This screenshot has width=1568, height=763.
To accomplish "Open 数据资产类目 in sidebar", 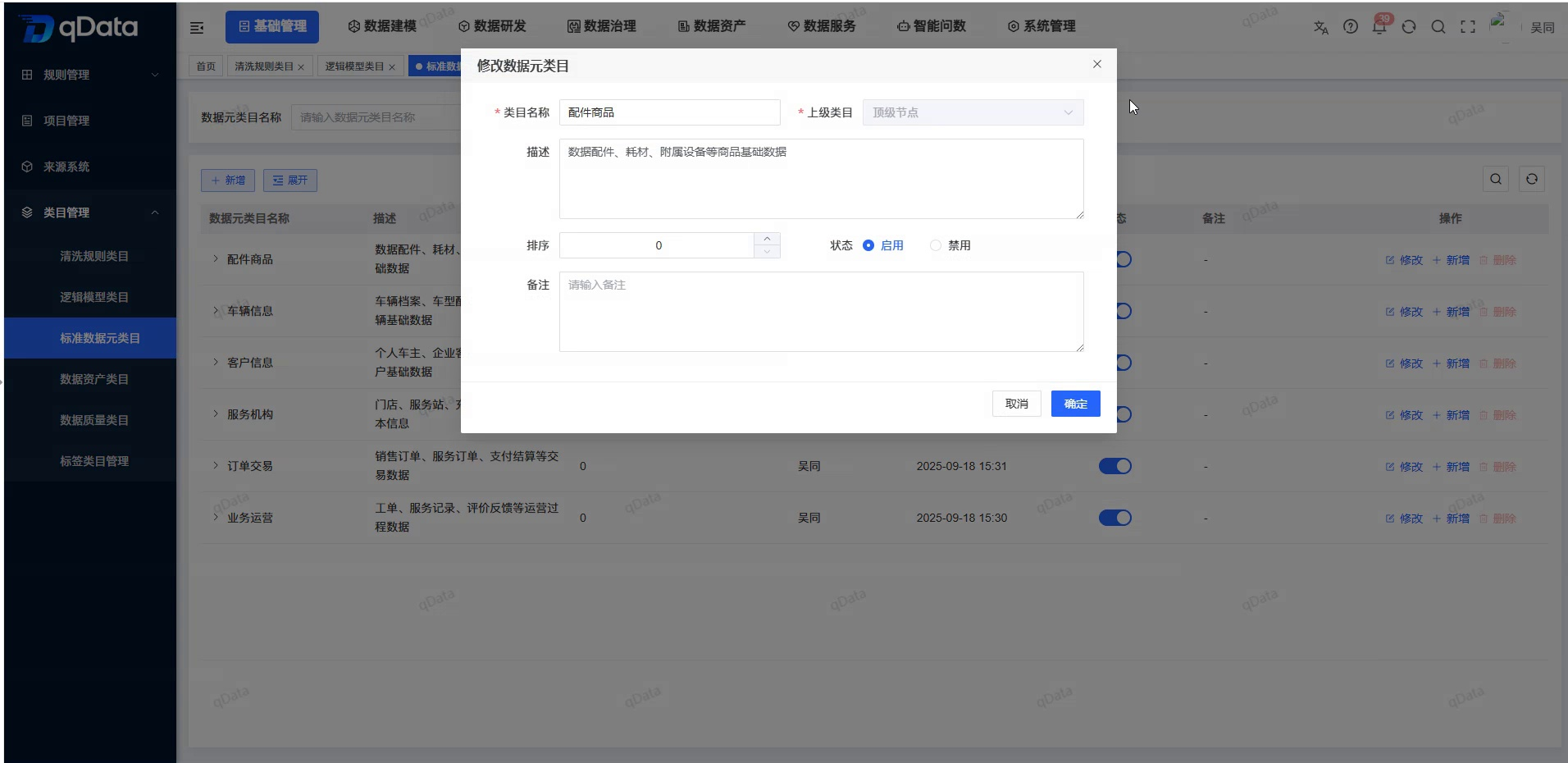I will pyautogui.click(x=90, y=379).
